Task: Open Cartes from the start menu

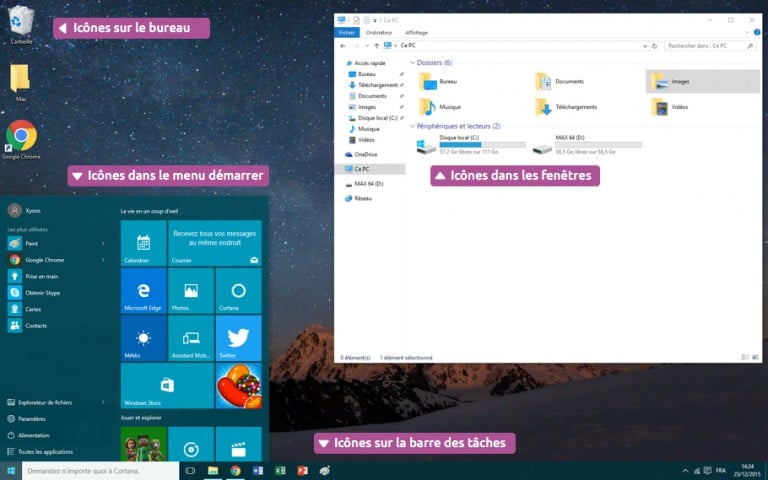Action: 54,309
